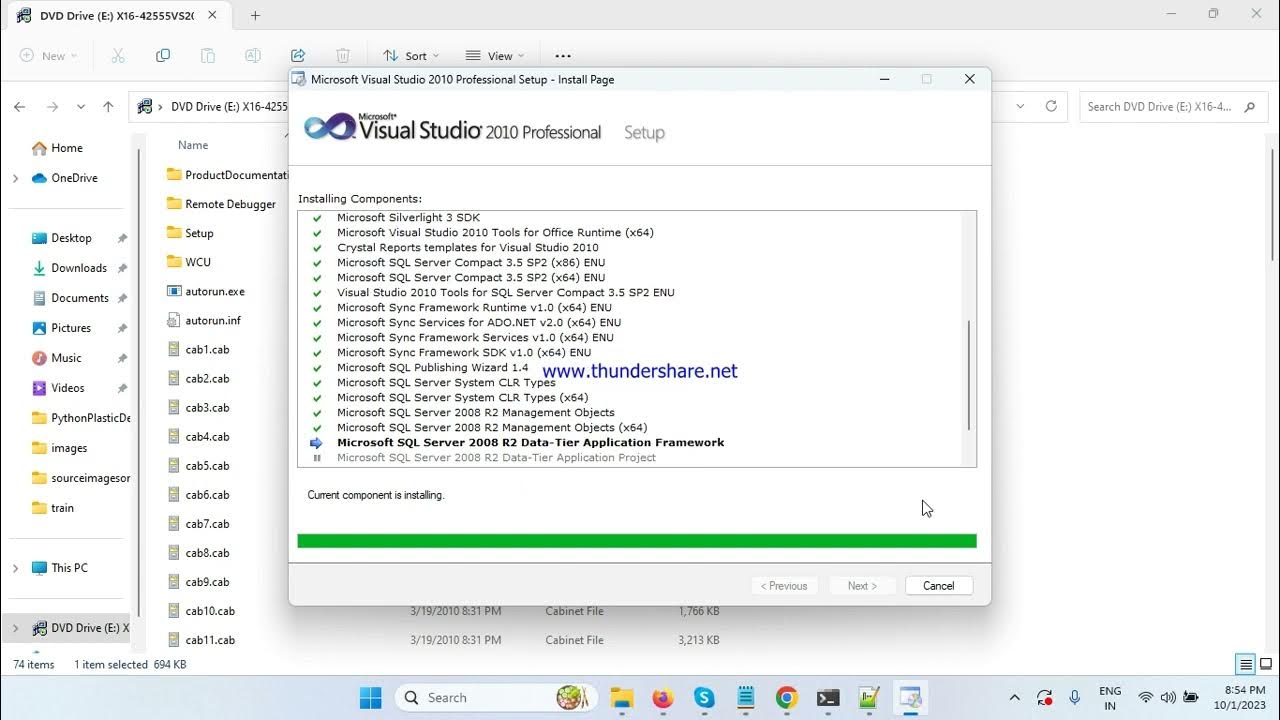
Task: Open Skype from the taskbar
Action: tap(704, 698)
